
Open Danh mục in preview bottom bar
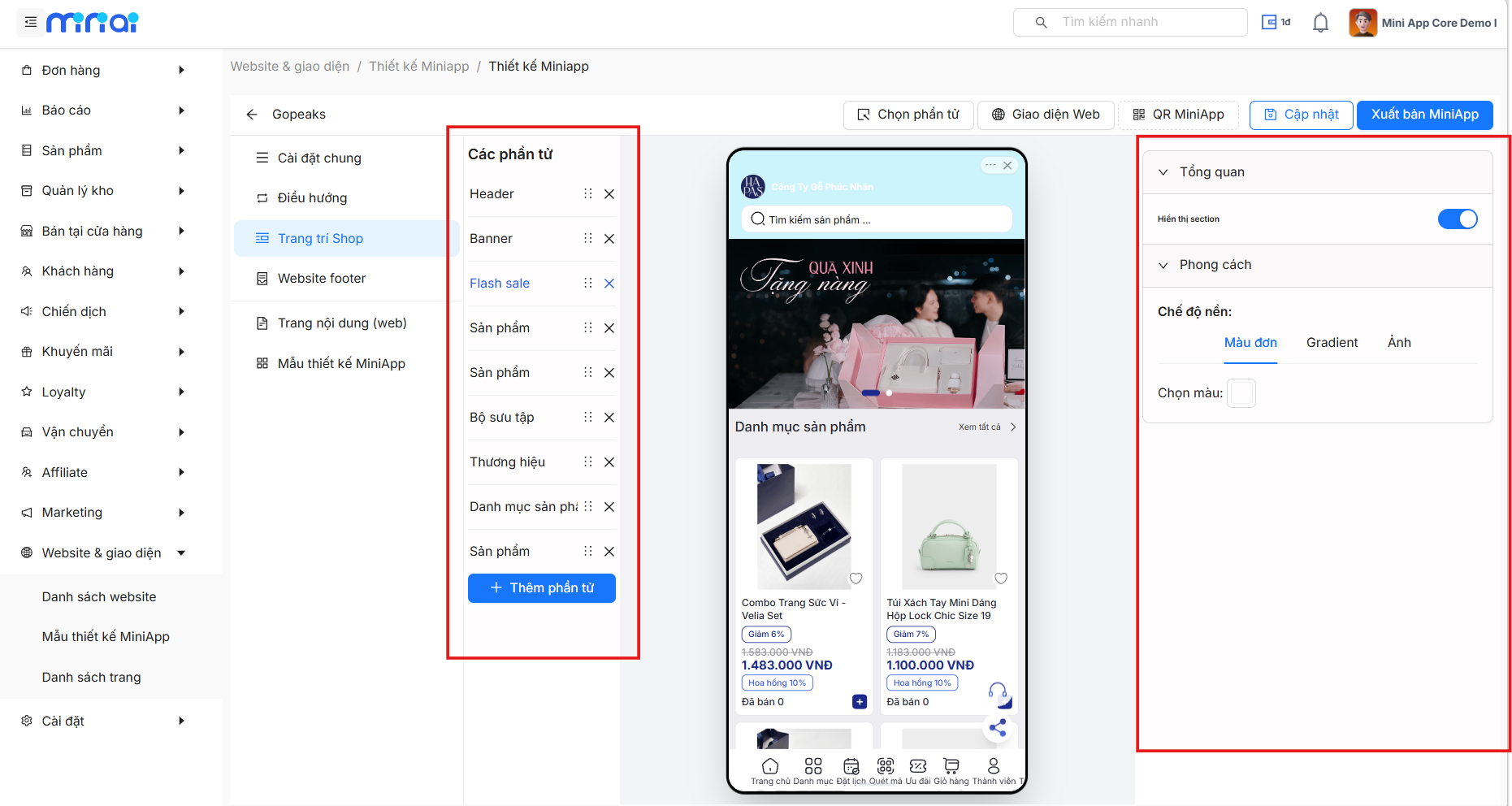point(813,772)
